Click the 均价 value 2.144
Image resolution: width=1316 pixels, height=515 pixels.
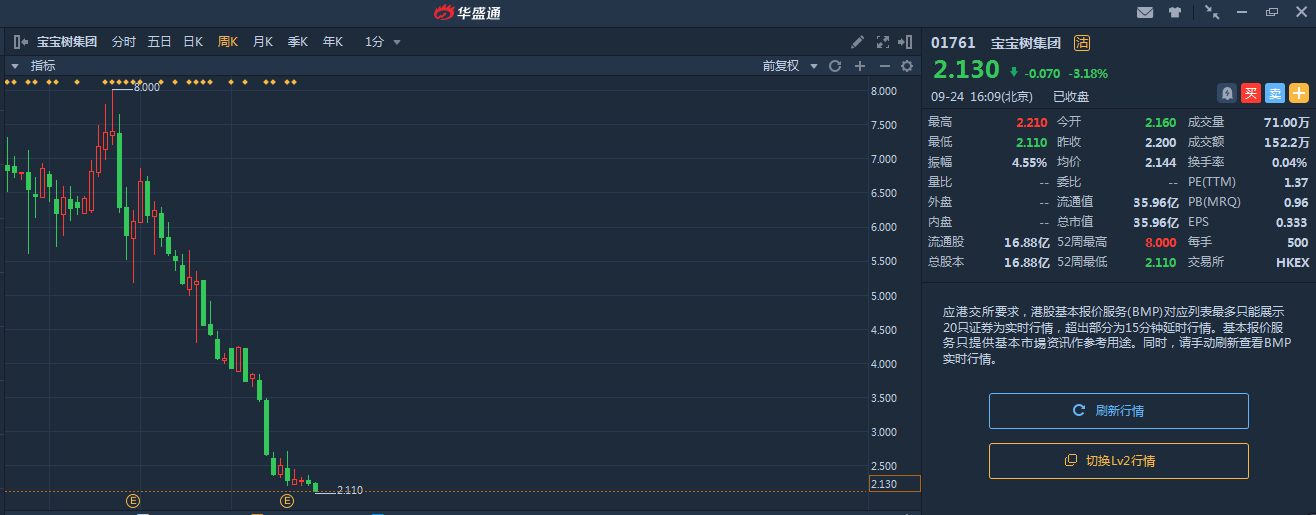[1160, 162]
